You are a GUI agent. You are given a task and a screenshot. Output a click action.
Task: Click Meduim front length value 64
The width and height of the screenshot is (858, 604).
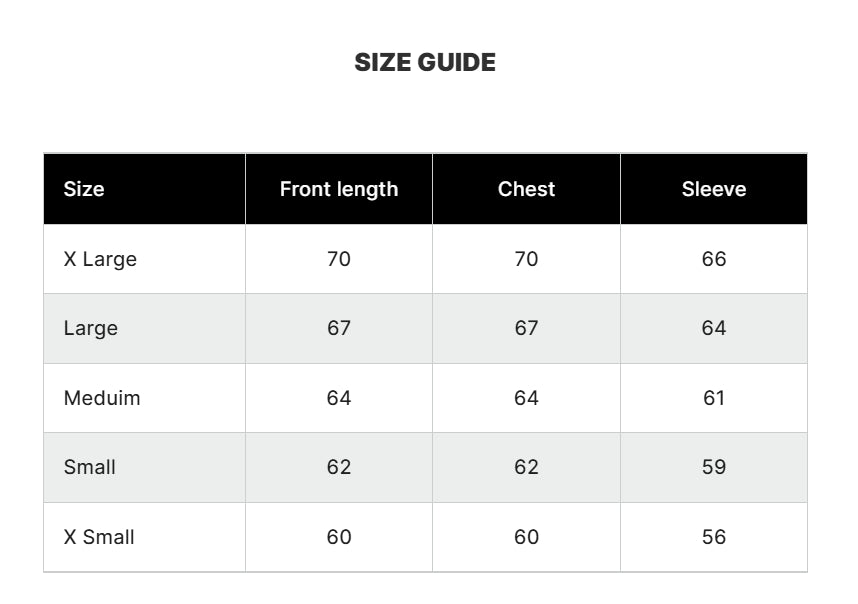(x=339, y=398)
